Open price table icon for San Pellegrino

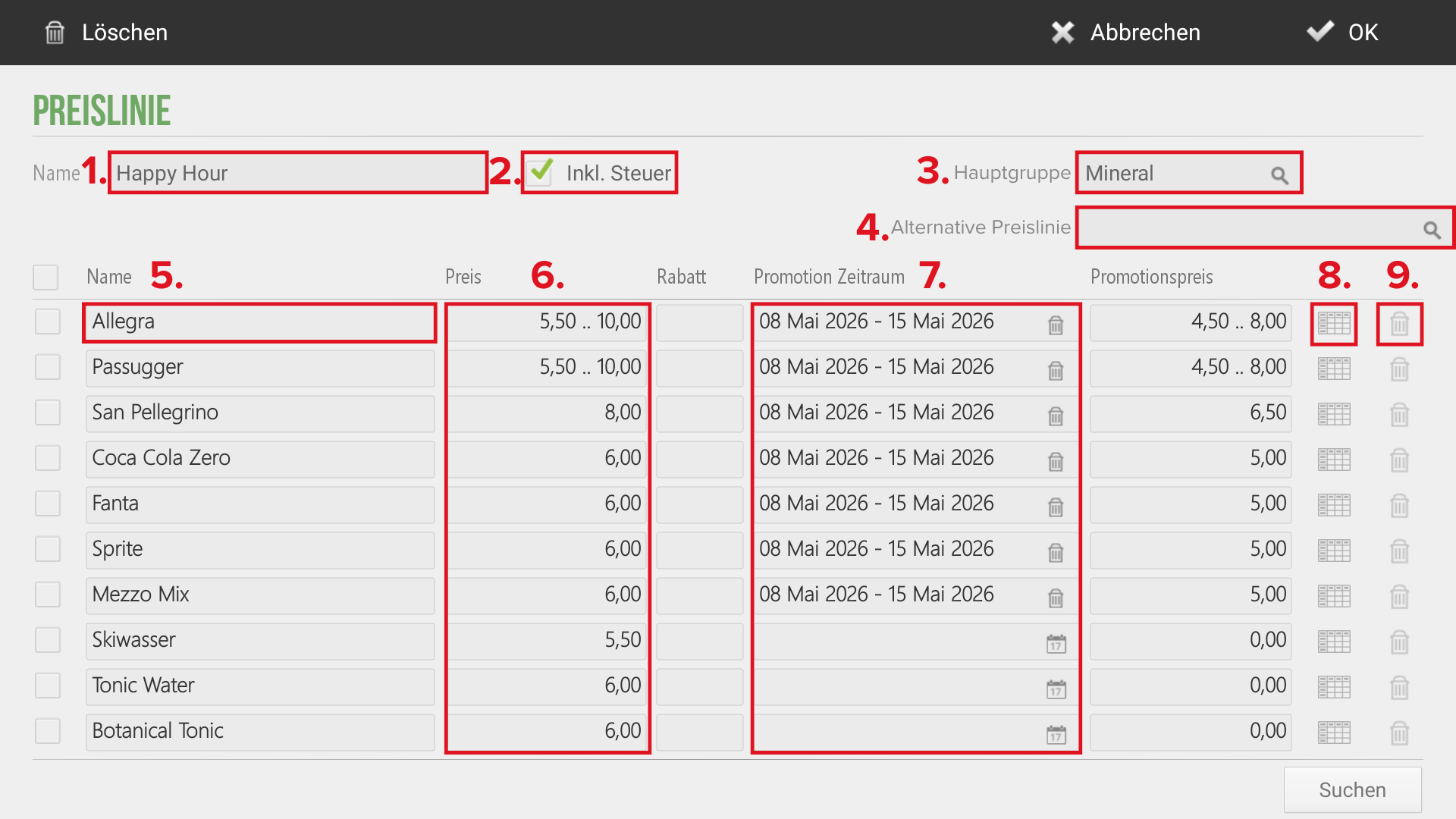[1334, 415]
